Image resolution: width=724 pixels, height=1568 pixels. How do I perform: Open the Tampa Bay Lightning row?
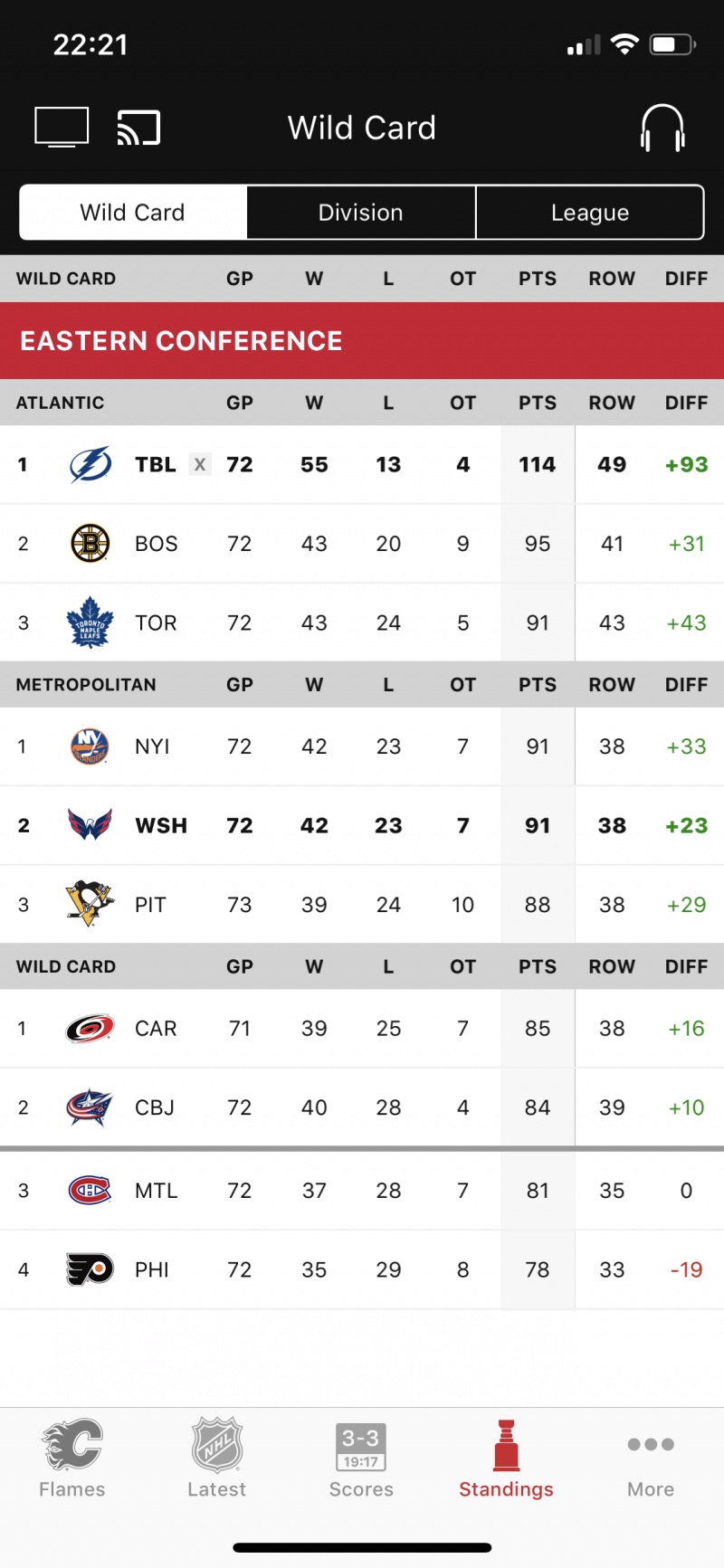point(362,464)
